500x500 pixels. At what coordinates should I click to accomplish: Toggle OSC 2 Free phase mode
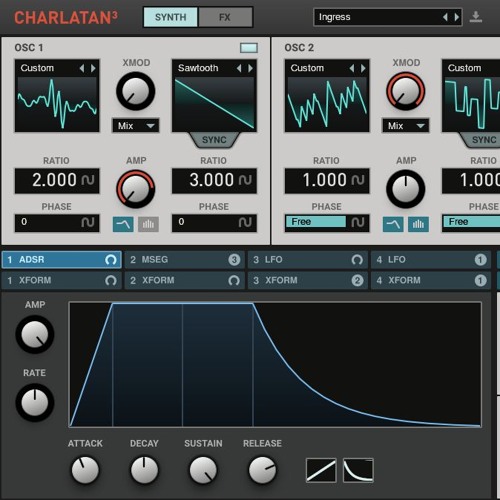(x=315, y=222)
